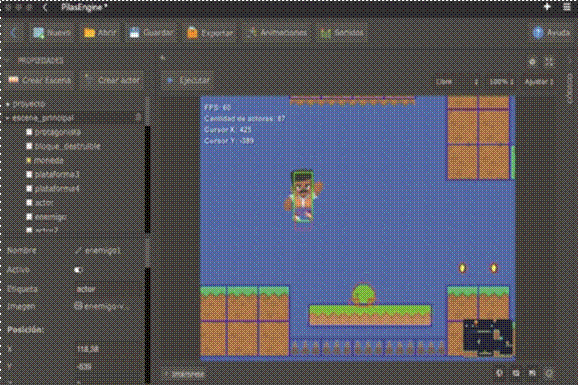Viewport: 578px width, 385px height.
Task: Open the Animaciones editor
Action: click(x=277, y=33)
